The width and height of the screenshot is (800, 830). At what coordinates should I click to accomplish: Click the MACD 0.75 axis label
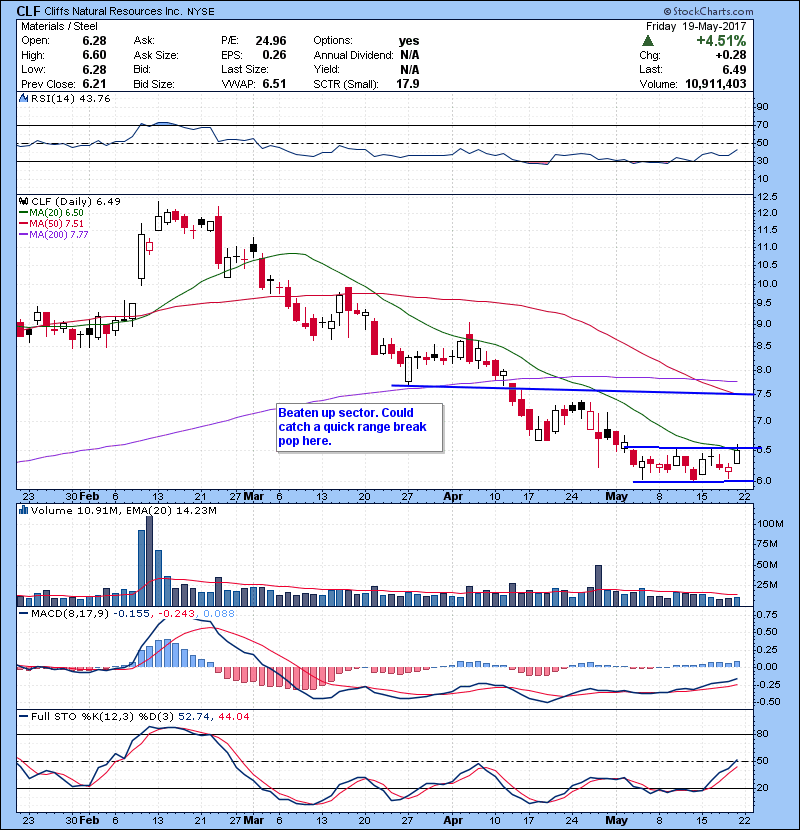[767, 615]
